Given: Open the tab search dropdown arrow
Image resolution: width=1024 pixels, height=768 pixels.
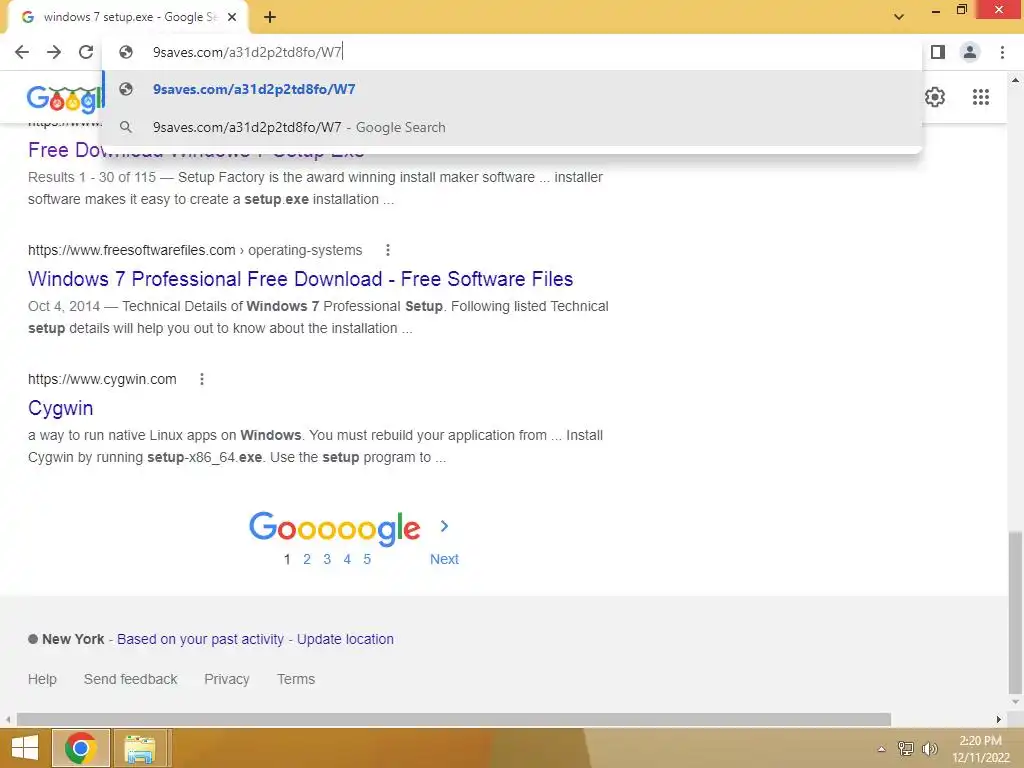Looking at the screenshot, I should pyautogui.click(x=899, y=17).
